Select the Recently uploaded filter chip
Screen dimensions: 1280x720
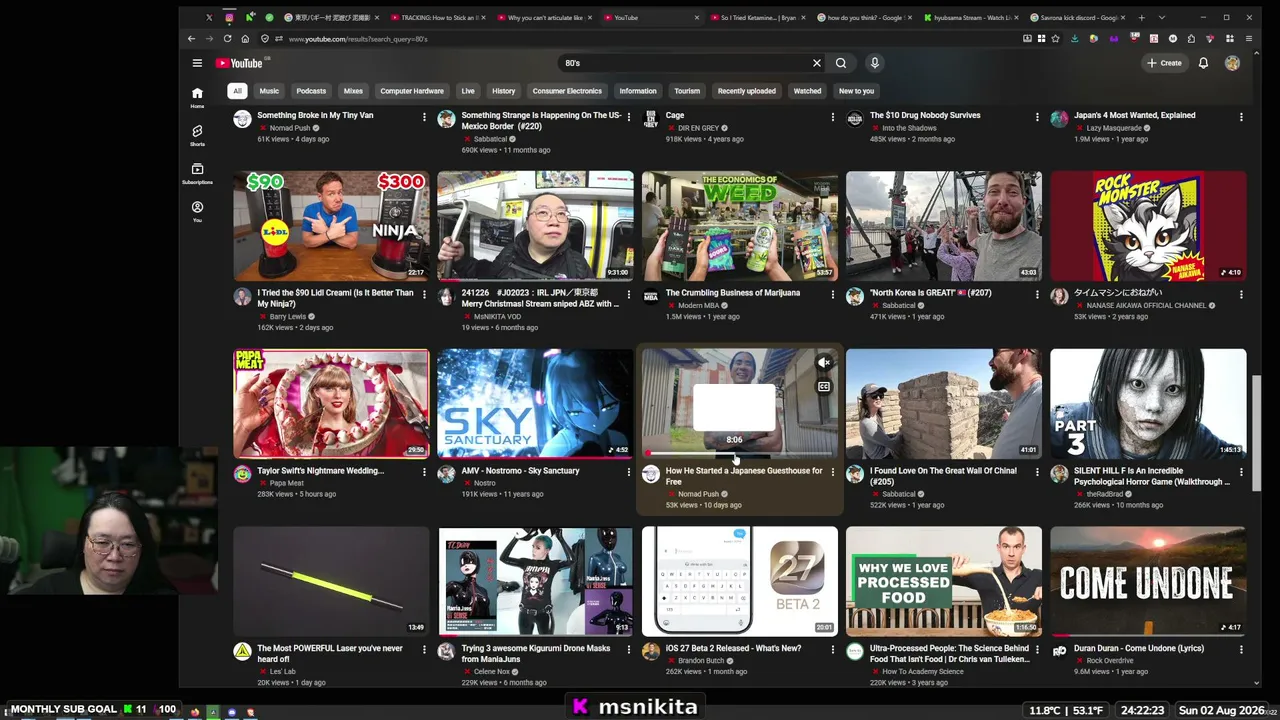click(x=746, y=91)
